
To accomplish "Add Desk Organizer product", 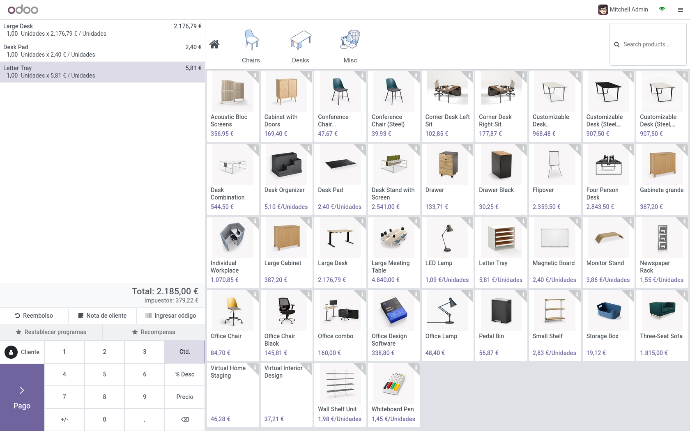I will tap(286, 179).
